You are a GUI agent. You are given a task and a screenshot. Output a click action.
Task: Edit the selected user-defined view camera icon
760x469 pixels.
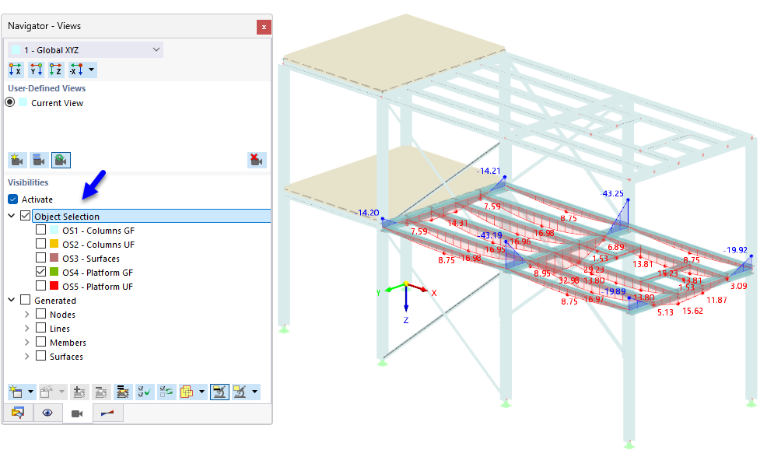(x=39, y=160)
